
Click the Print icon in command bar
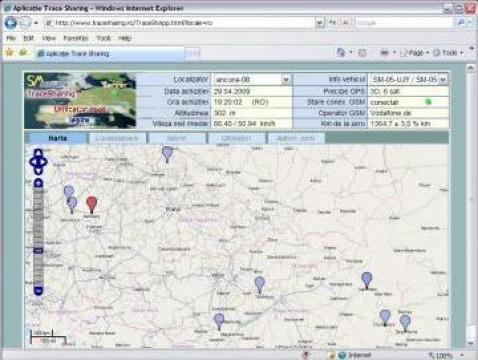tap(384, 53)
